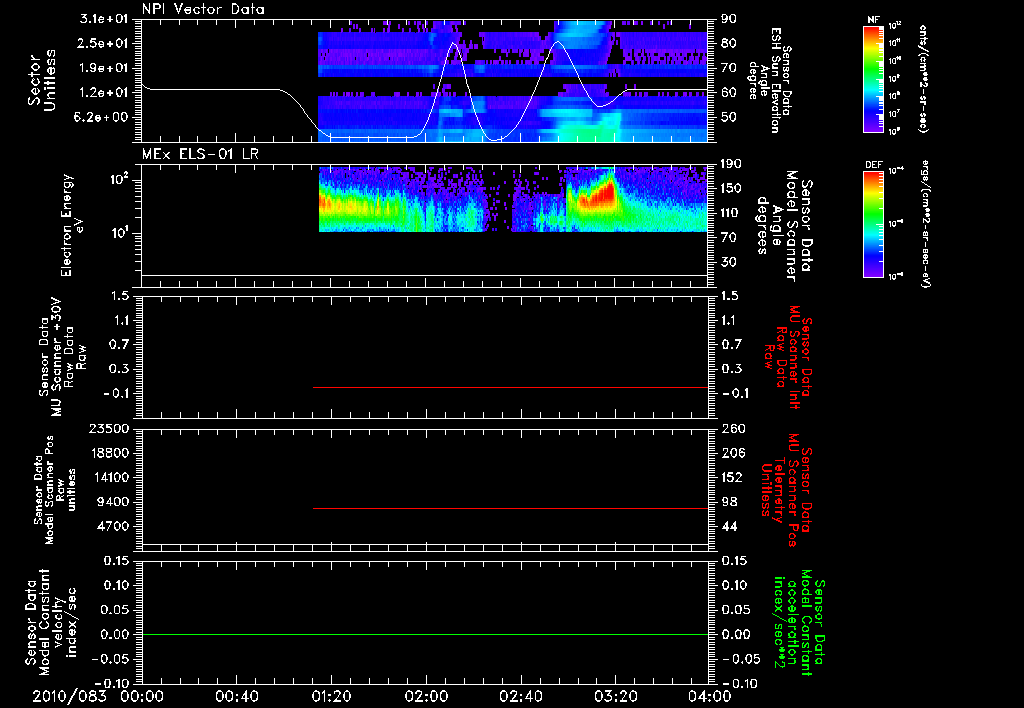Click the green 'Model Constant acceleration' label
Screen dimensions: 1024x708
pos(800,622)
